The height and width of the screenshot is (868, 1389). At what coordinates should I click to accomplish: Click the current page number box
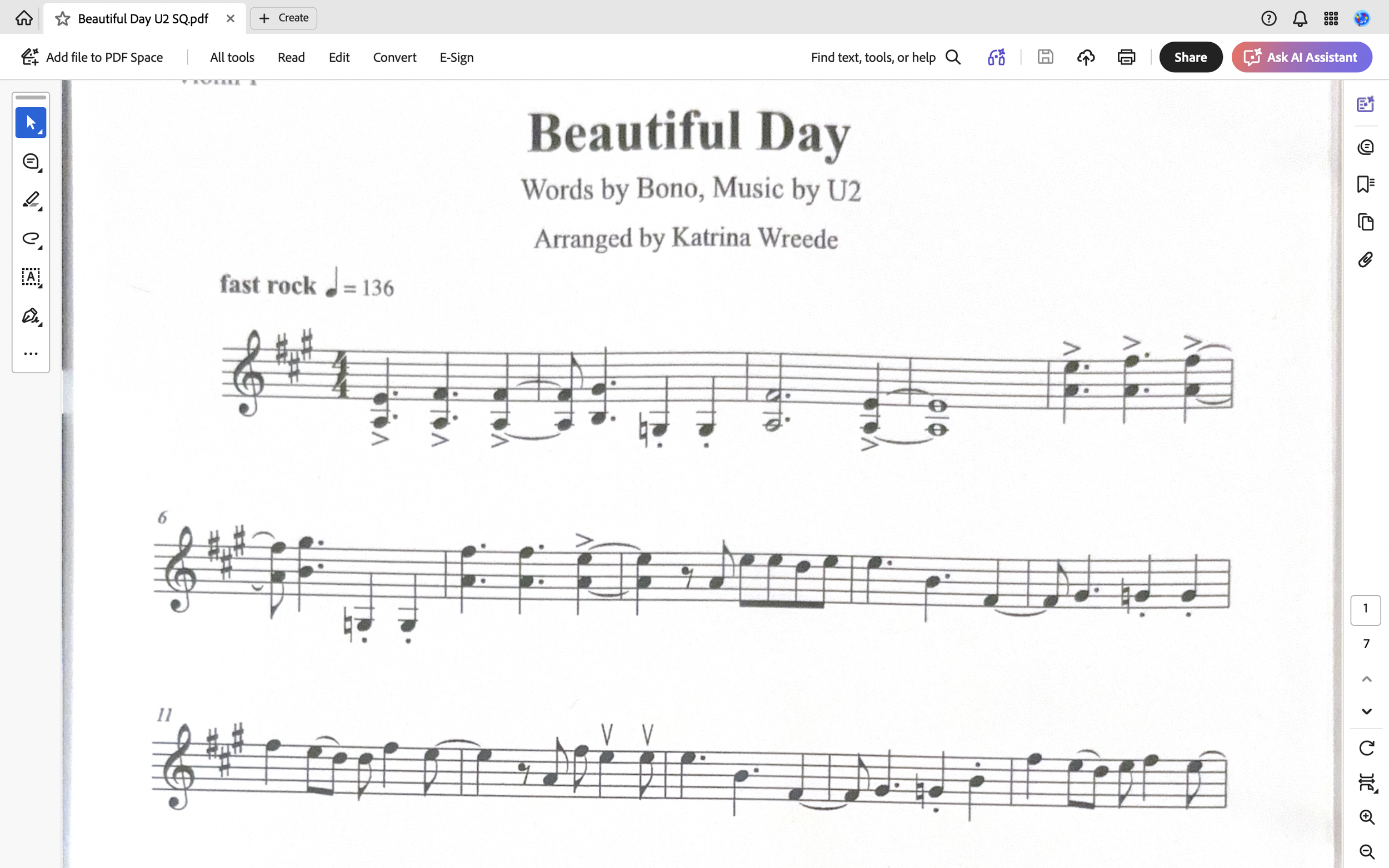click(1366, 609)
